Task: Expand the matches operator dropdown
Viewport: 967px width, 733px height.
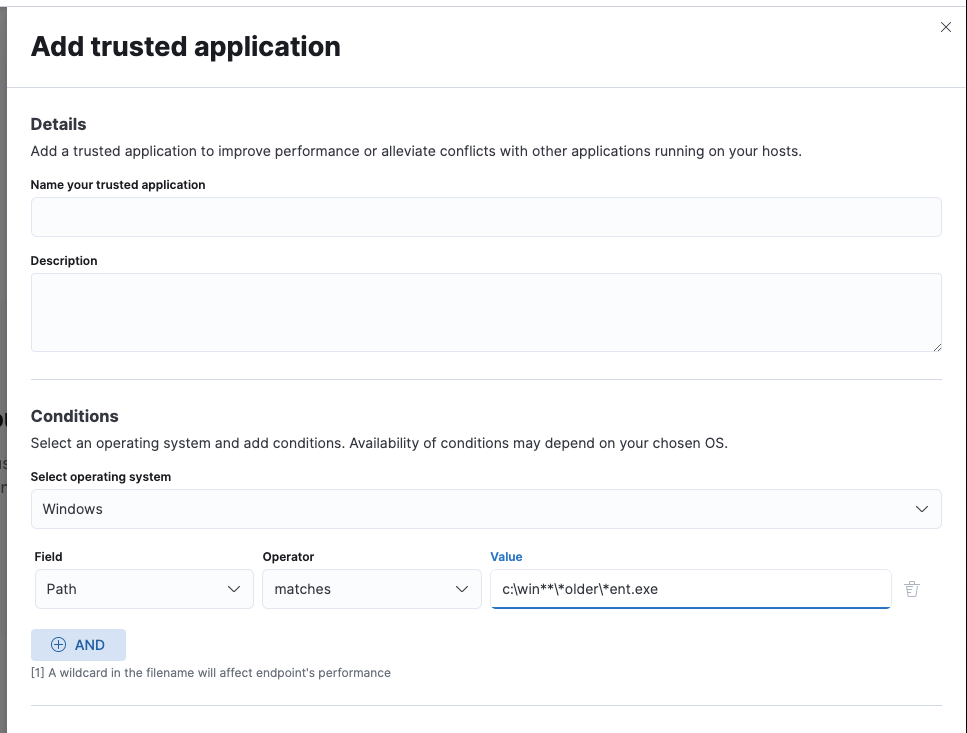Action: 370,589
